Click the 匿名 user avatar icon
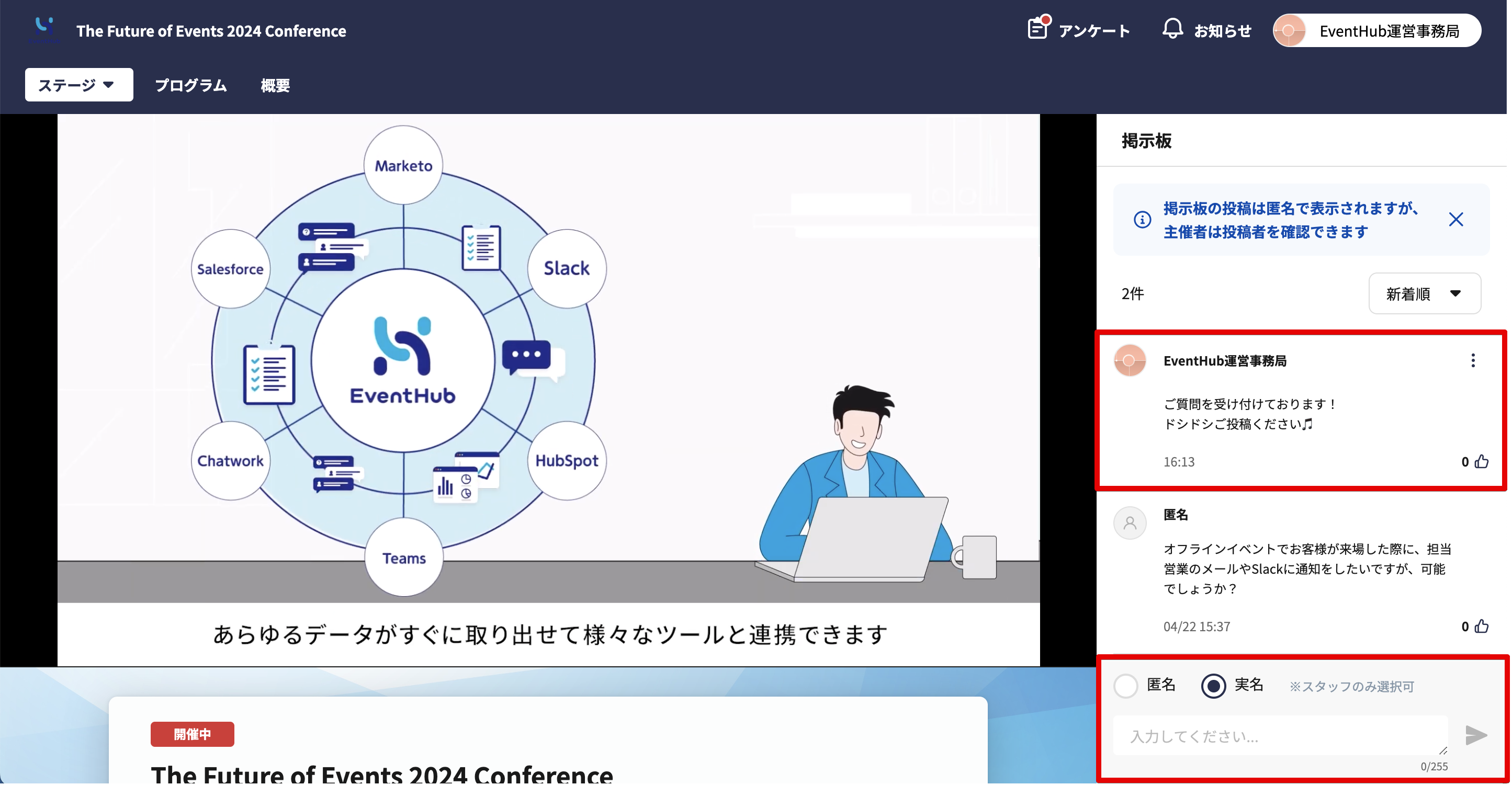This screenshot has width=1512, height=785. (x=1130, y=522)
